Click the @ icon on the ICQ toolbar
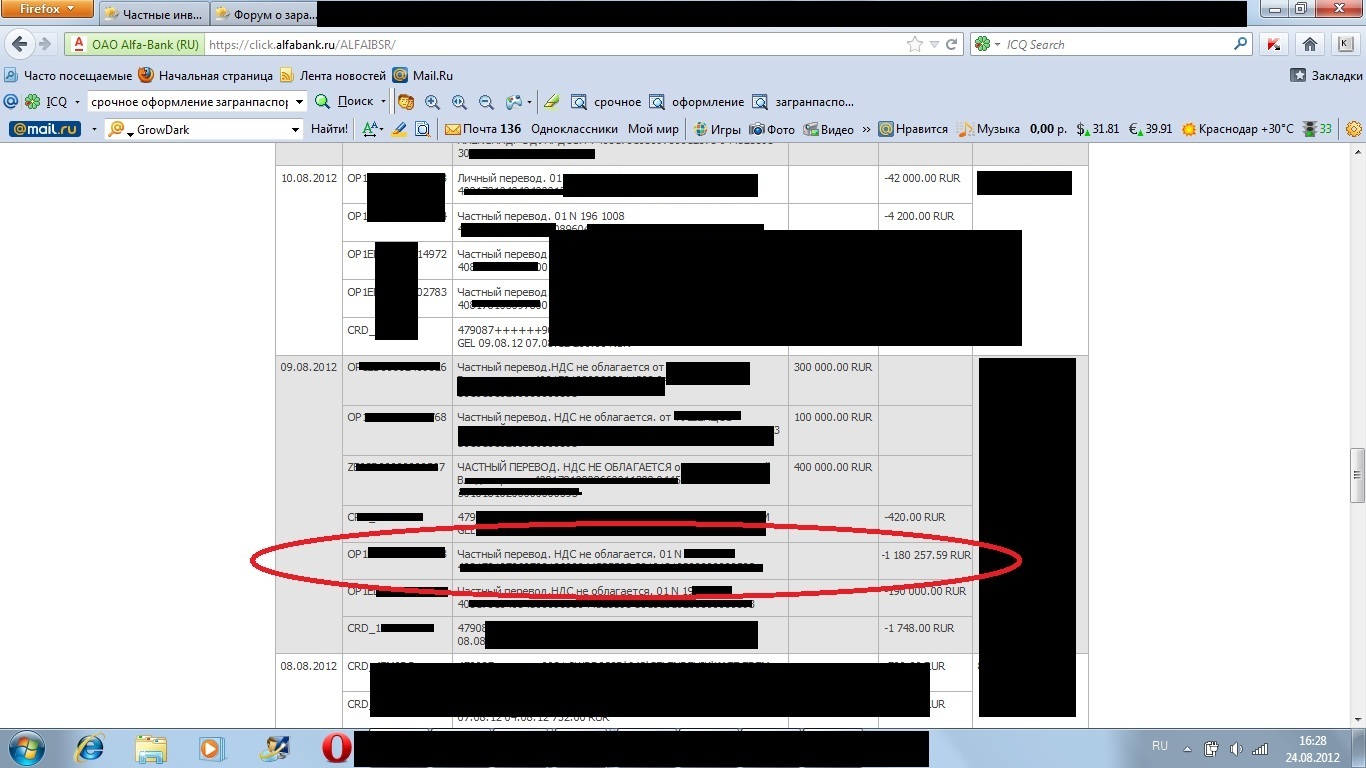The height and width of the screenshot is (768, 1366). coord(11,102)
